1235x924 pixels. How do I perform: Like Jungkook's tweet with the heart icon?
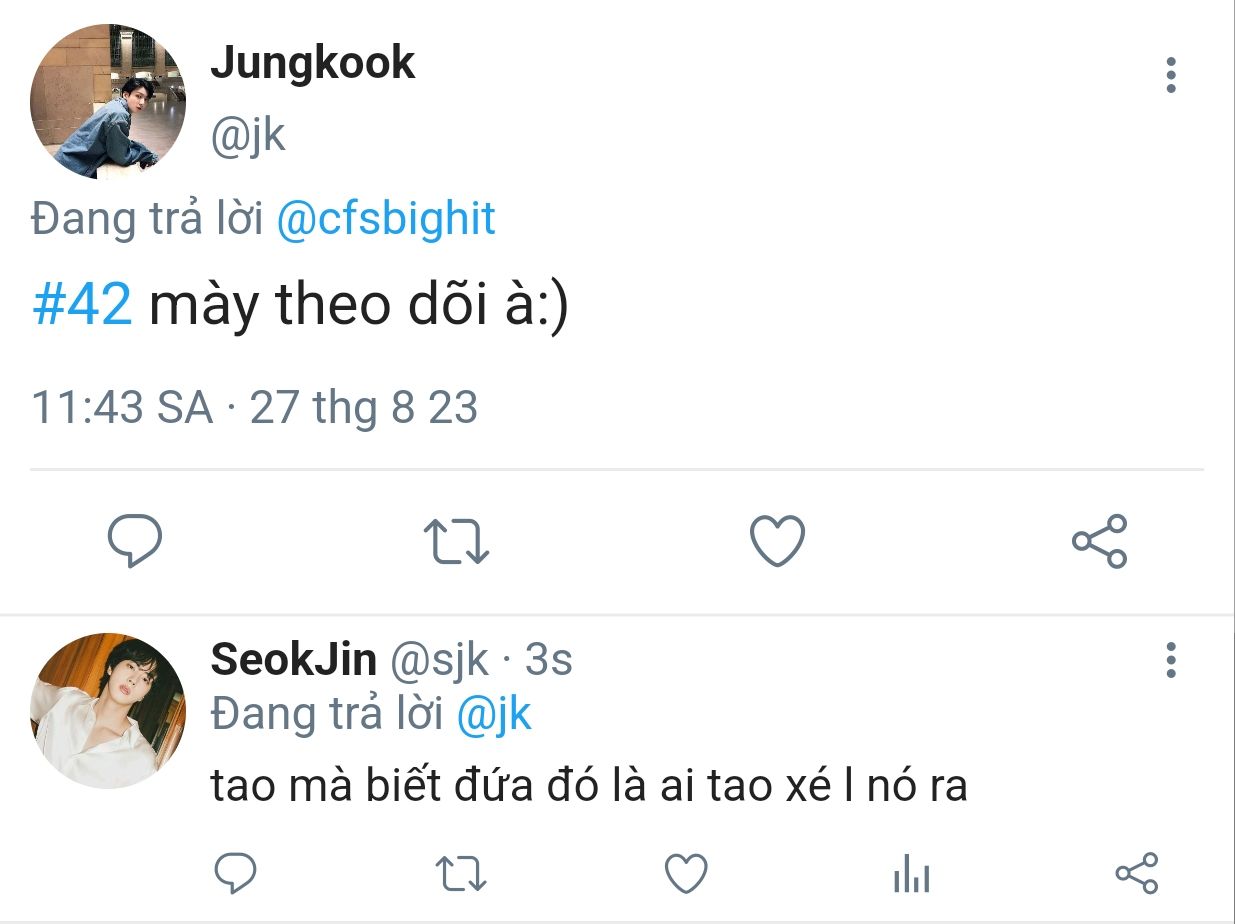click(777, 541)
